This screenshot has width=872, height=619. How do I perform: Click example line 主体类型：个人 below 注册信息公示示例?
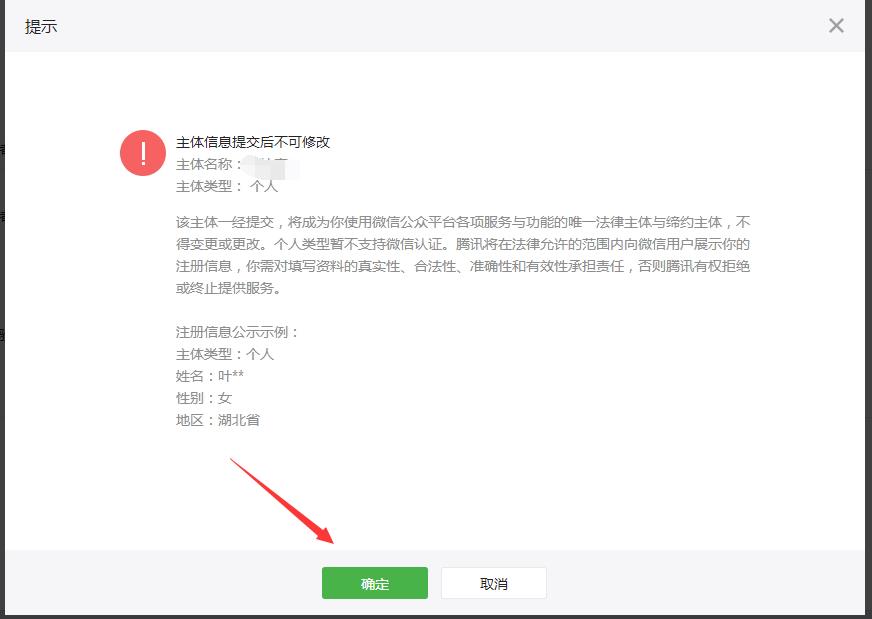tap(225, 354)
